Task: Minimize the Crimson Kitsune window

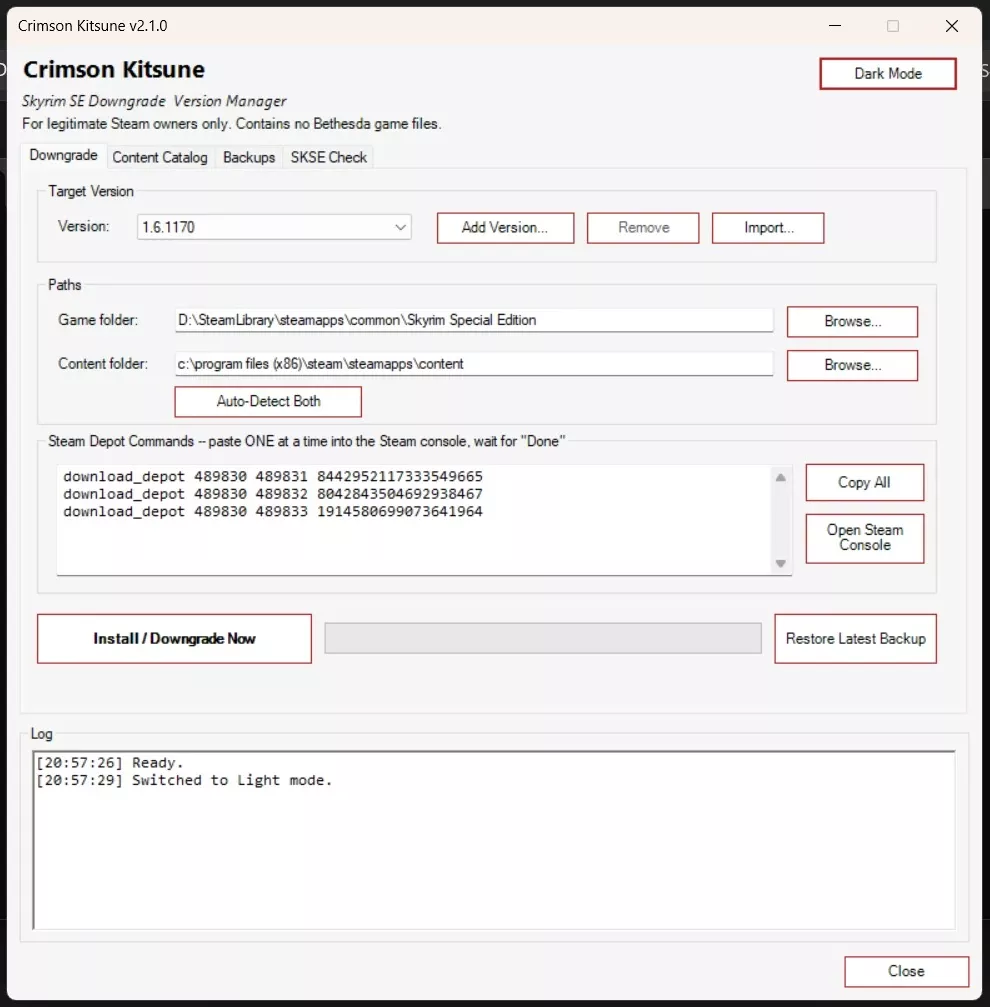Action: (835, 26)
